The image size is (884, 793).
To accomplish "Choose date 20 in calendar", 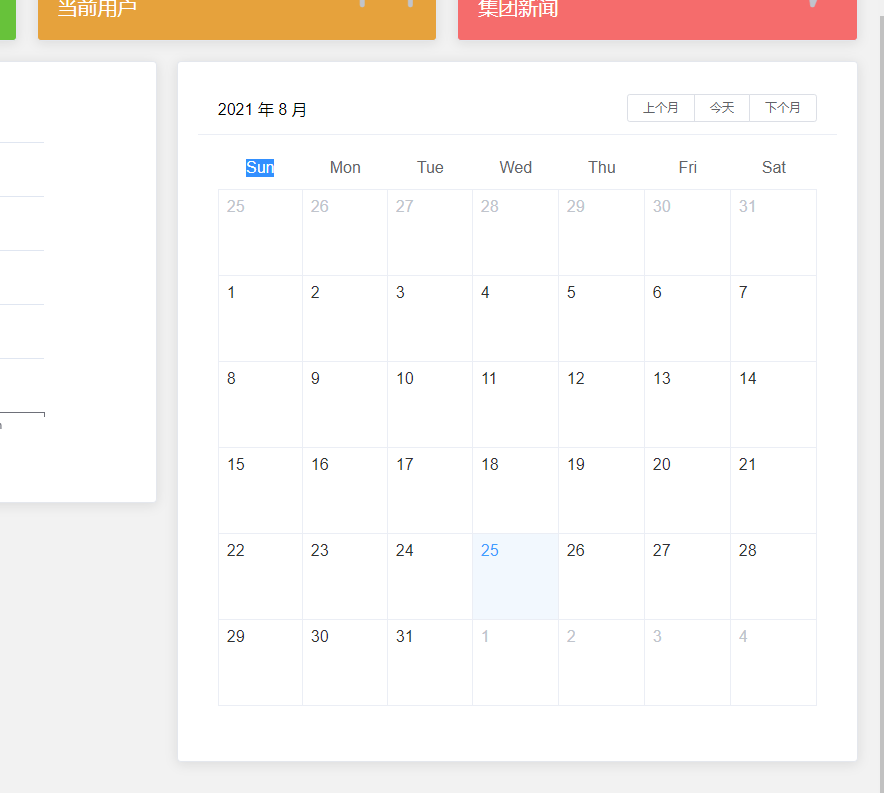I will 687,491.
